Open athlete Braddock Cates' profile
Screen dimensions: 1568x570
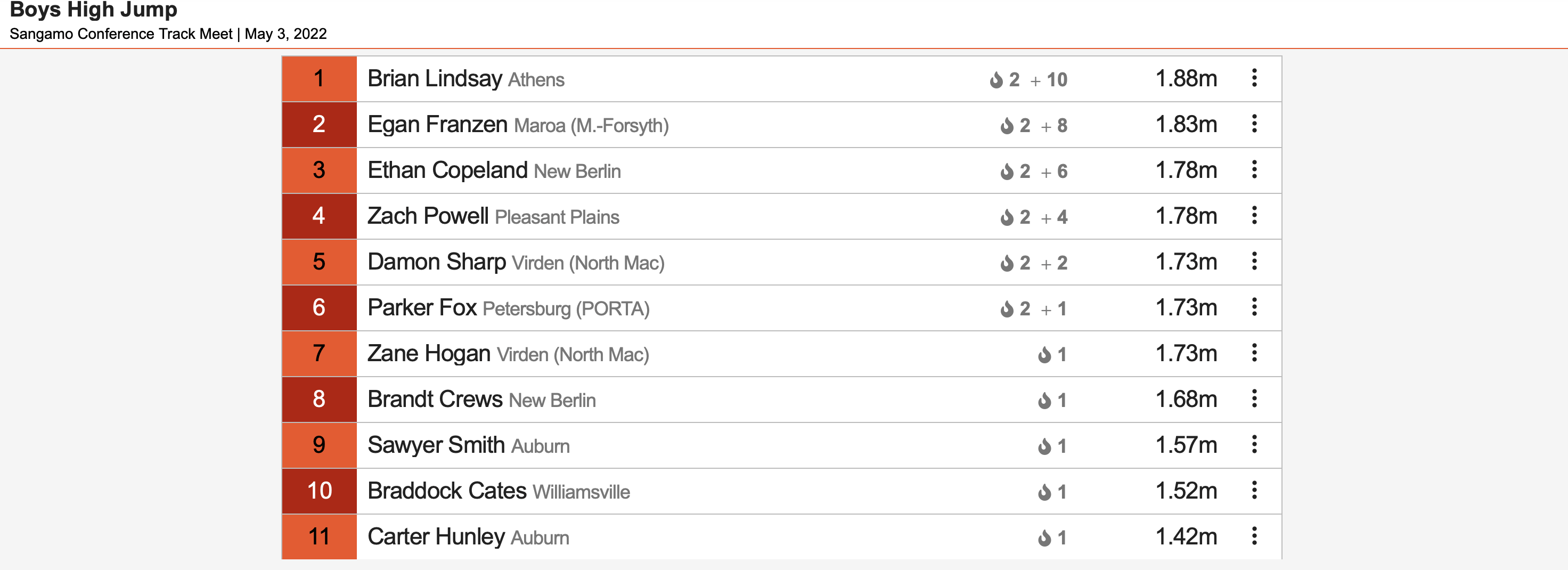[x=447, y=491]
